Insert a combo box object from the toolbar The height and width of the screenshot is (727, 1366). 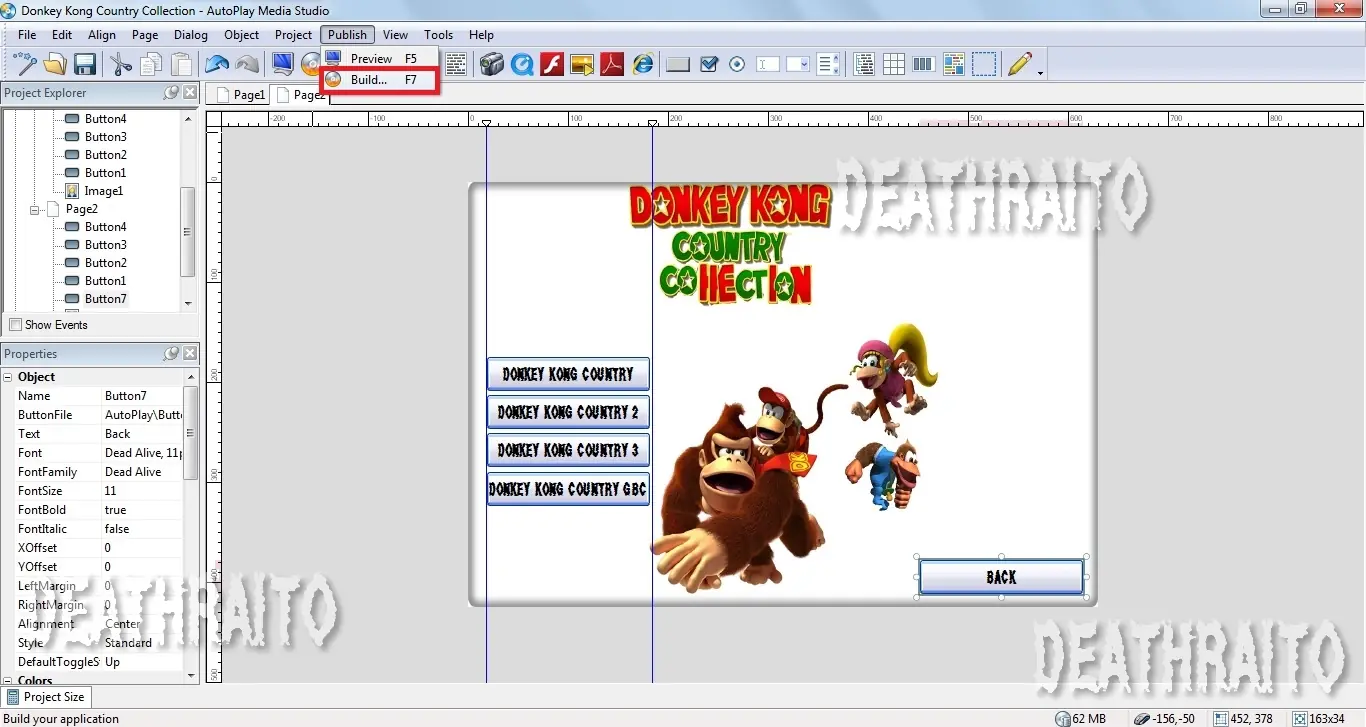(798, 65)
